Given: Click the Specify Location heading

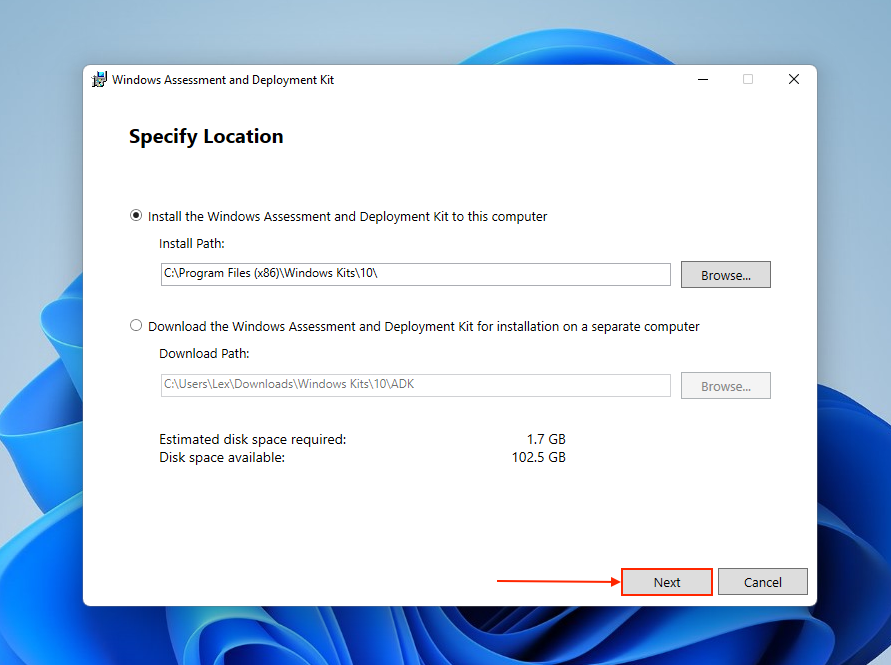Looking at the screenshot, I should coord(206,136).
